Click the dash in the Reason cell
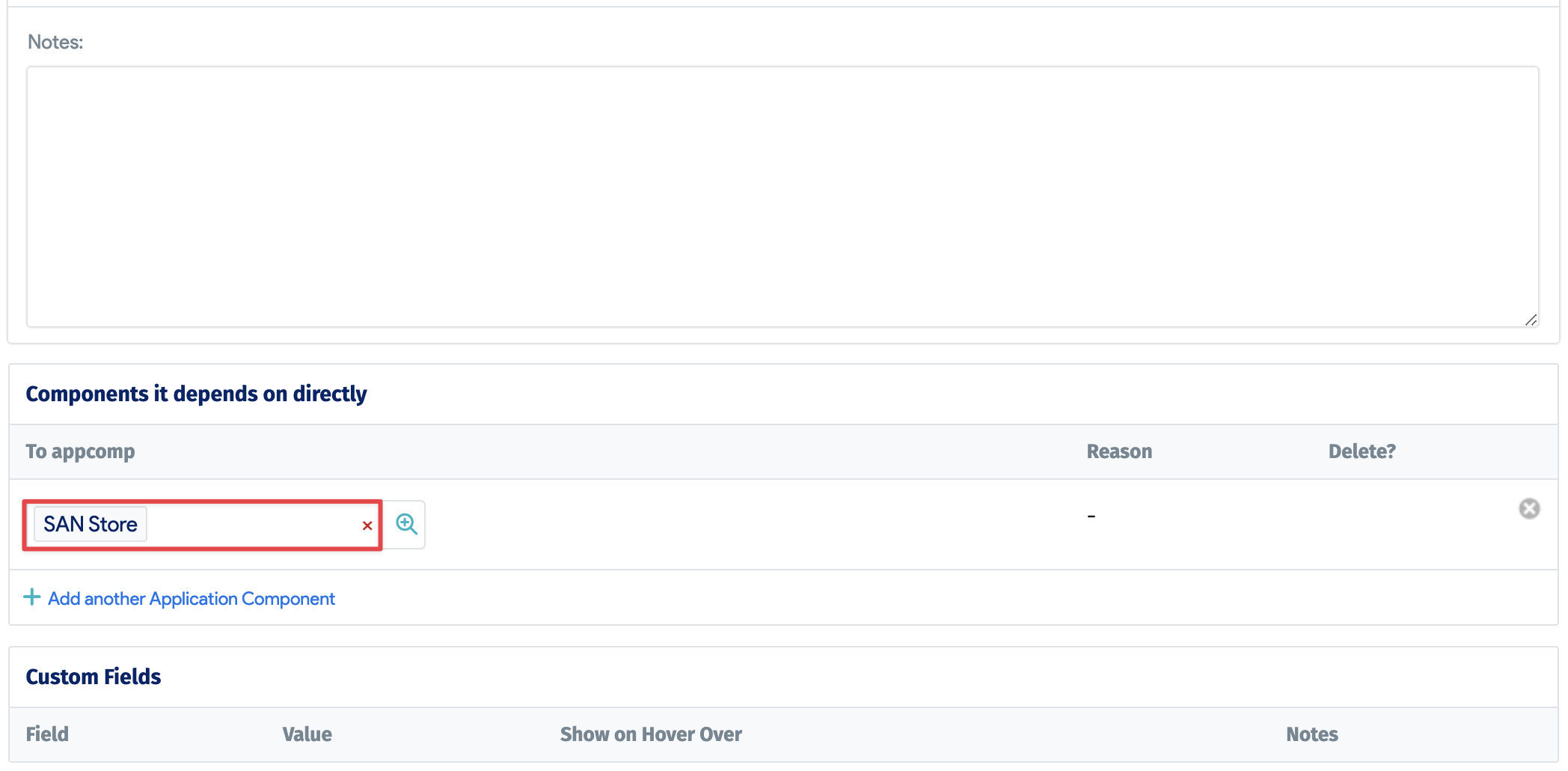1568x771 pixels. [1091, 516]
